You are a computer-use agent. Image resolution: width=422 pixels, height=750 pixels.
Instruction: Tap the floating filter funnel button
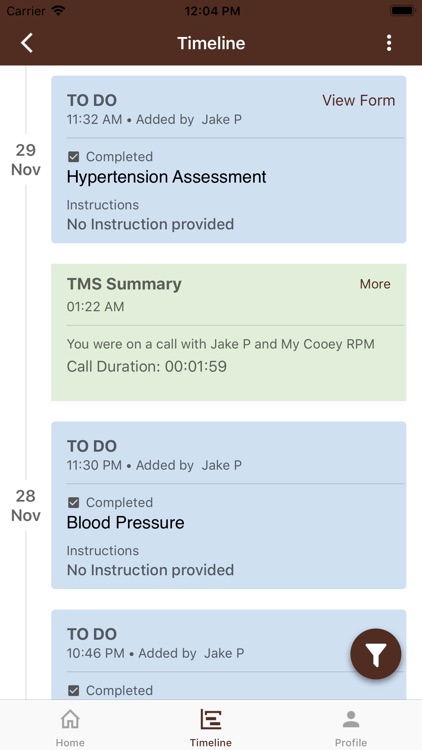coord(376,654)
